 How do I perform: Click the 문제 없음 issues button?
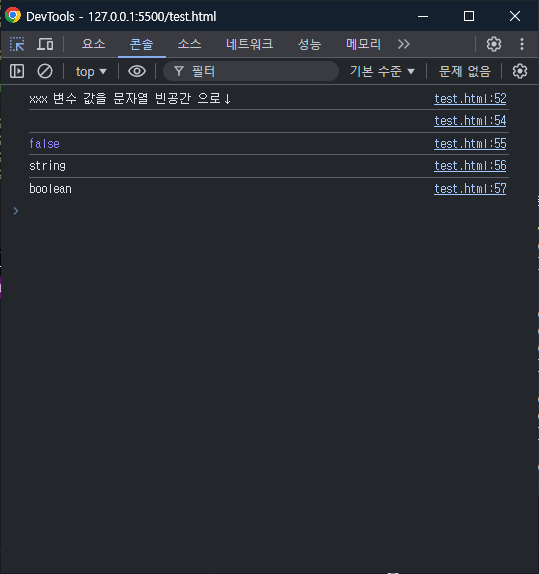[464, 71]
